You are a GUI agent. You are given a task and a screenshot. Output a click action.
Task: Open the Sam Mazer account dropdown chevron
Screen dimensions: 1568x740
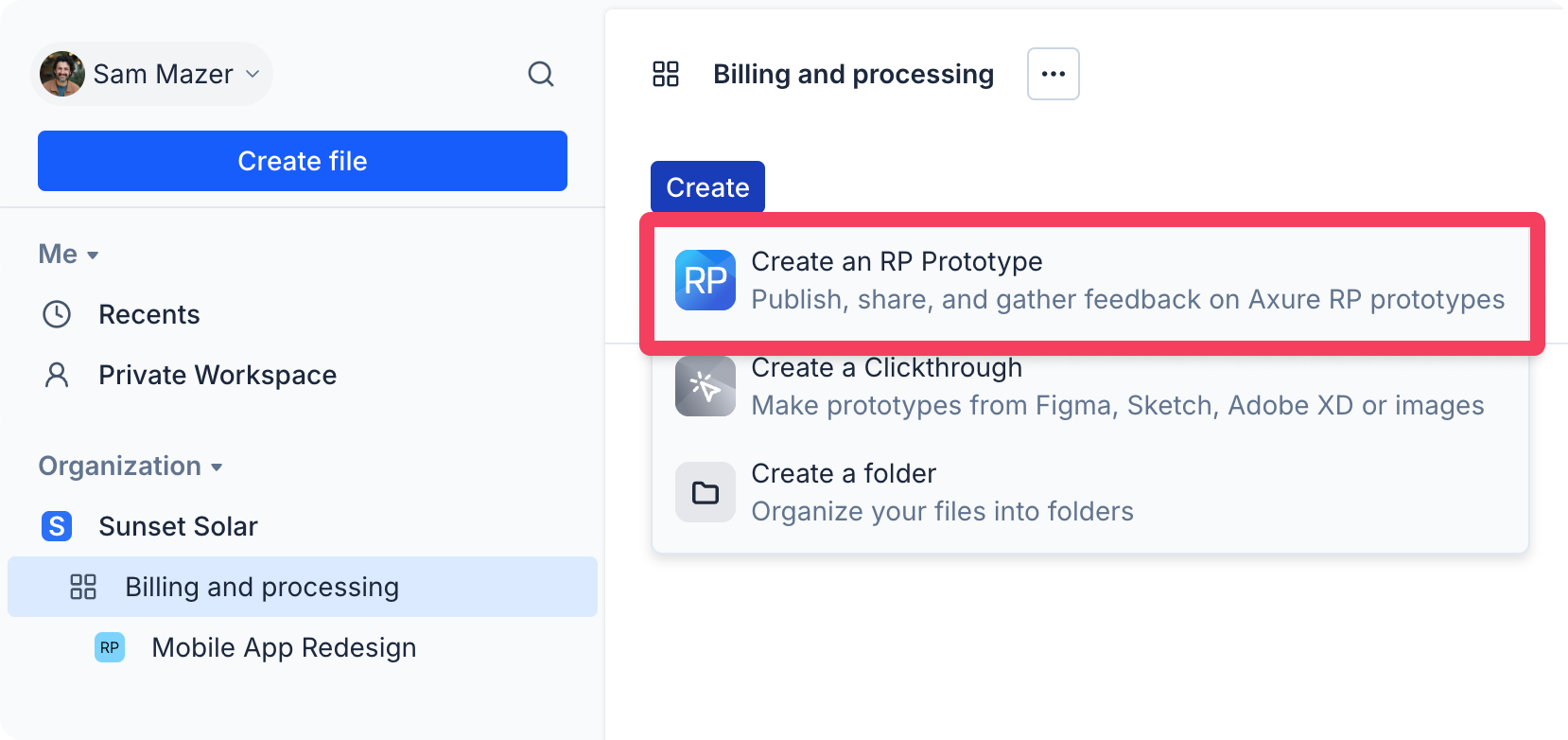[x=253, y=74]
